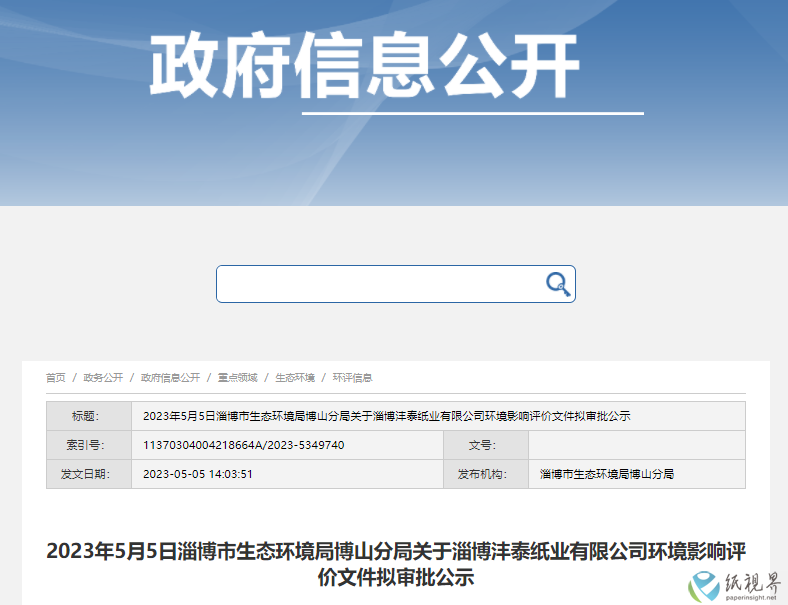Select the 发文日期 label cell
The height and width of the screenshot is (605, 788).
89,474
